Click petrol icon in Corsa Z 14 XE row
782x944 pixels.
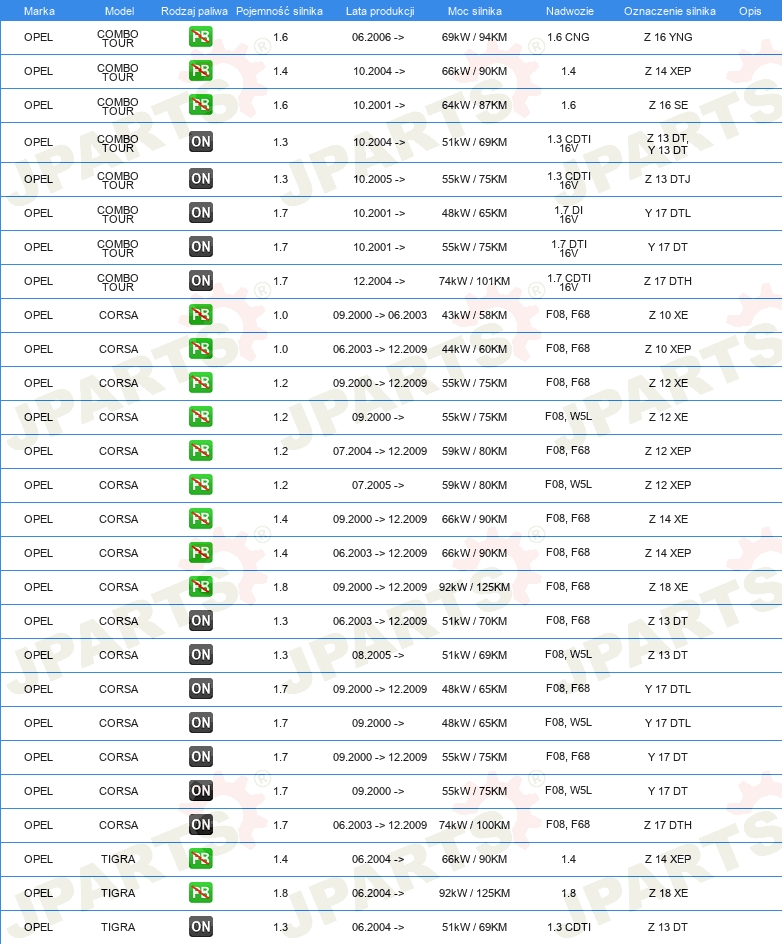pyautogui.click(x=200, y=519)
